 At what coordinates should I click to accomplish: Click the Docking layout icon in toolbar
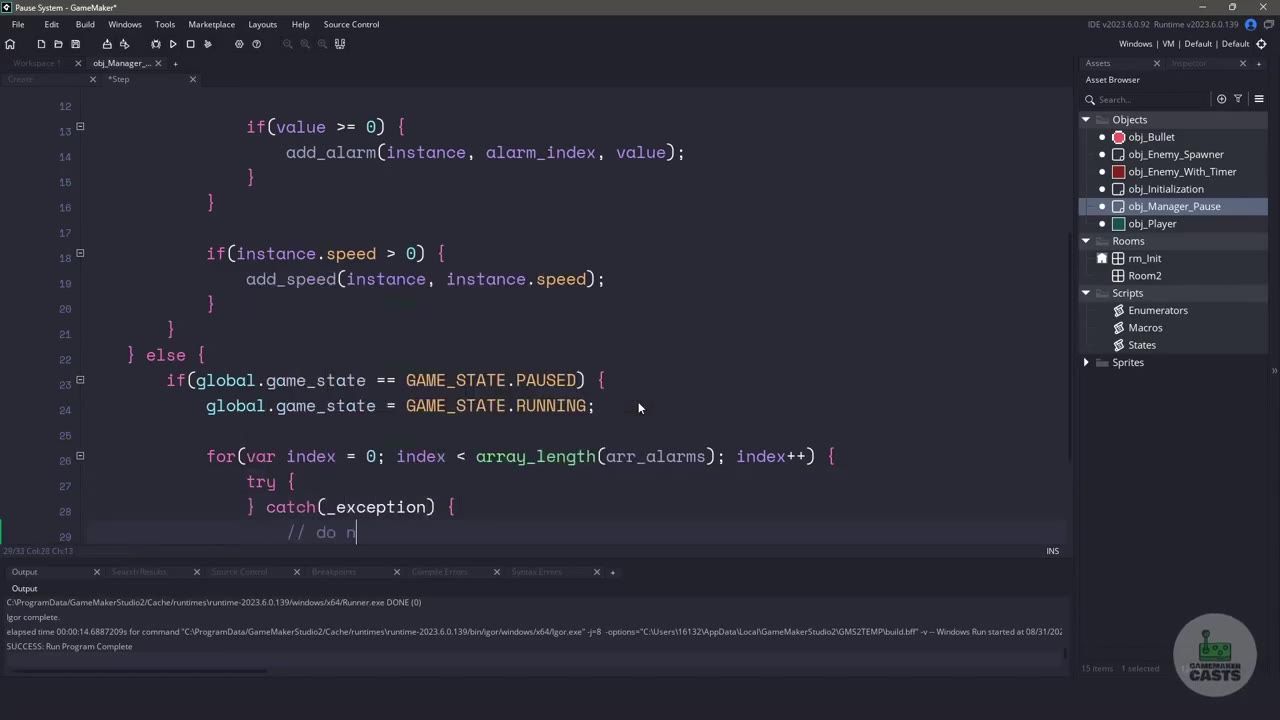340,44
